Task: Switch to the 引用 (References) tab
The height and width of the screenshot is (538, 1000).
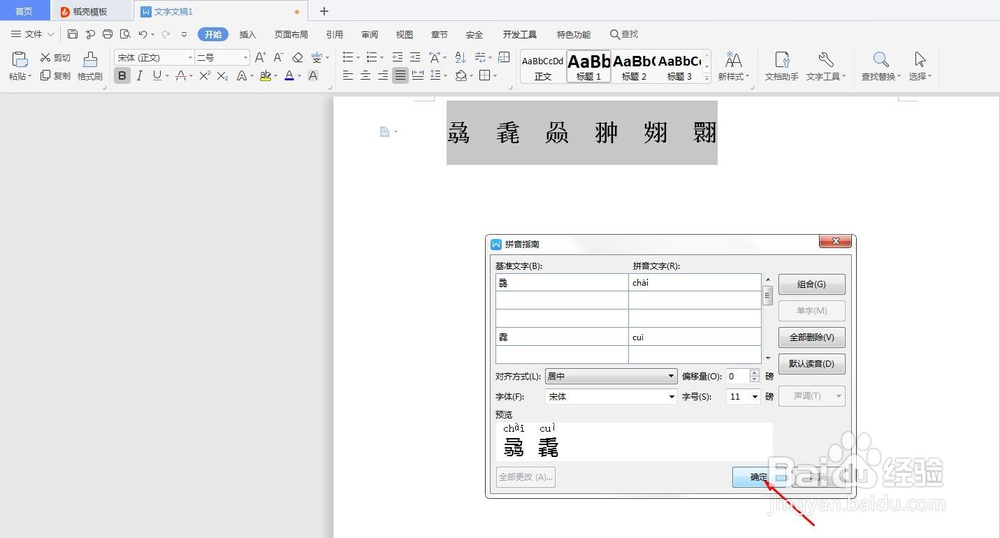Action: click(334, 34)
